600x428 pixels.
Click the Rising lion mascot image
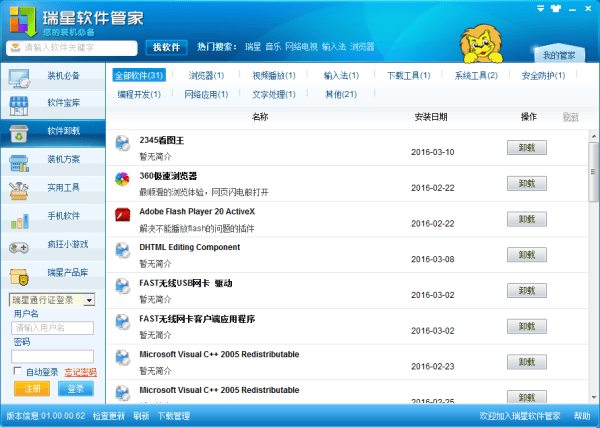tap(481, 44)
